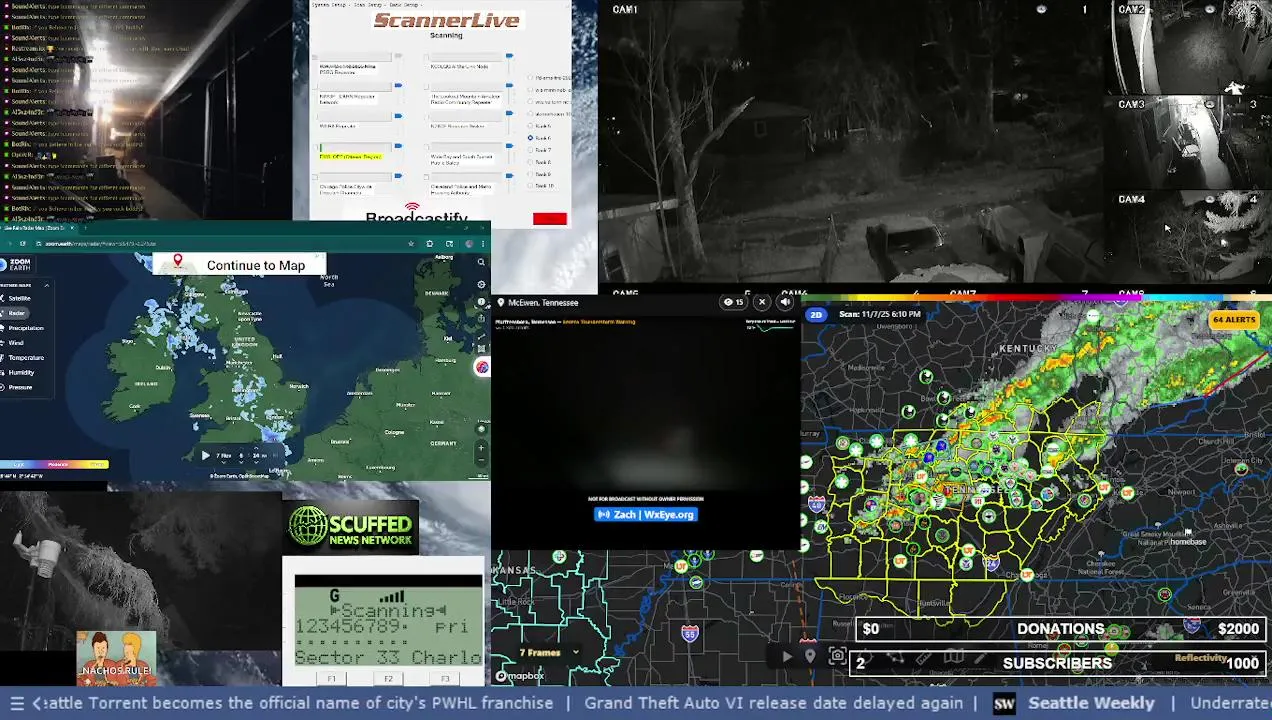This screenshot has width=1272, height=720.
Task: Zoom out on Zoom Earth map
Action: (x=481, y=460)
